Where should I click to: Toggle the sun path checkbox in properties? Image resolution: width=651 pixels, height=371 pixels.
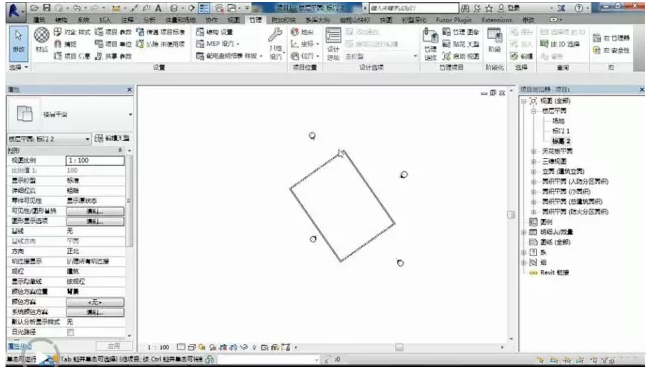click(x=71, y=332)
